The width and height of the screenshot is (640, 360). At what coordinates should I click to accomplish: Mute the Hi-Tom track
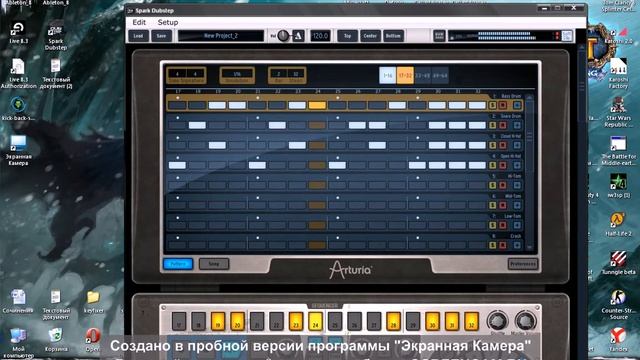click(503, 185)
